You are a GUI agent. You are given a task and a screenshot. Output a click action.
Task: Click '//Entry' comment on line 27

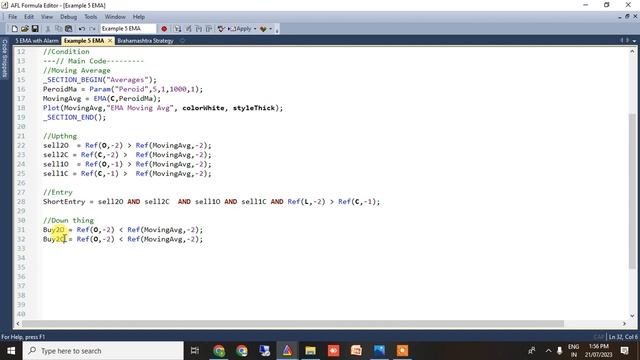point(58,192)
